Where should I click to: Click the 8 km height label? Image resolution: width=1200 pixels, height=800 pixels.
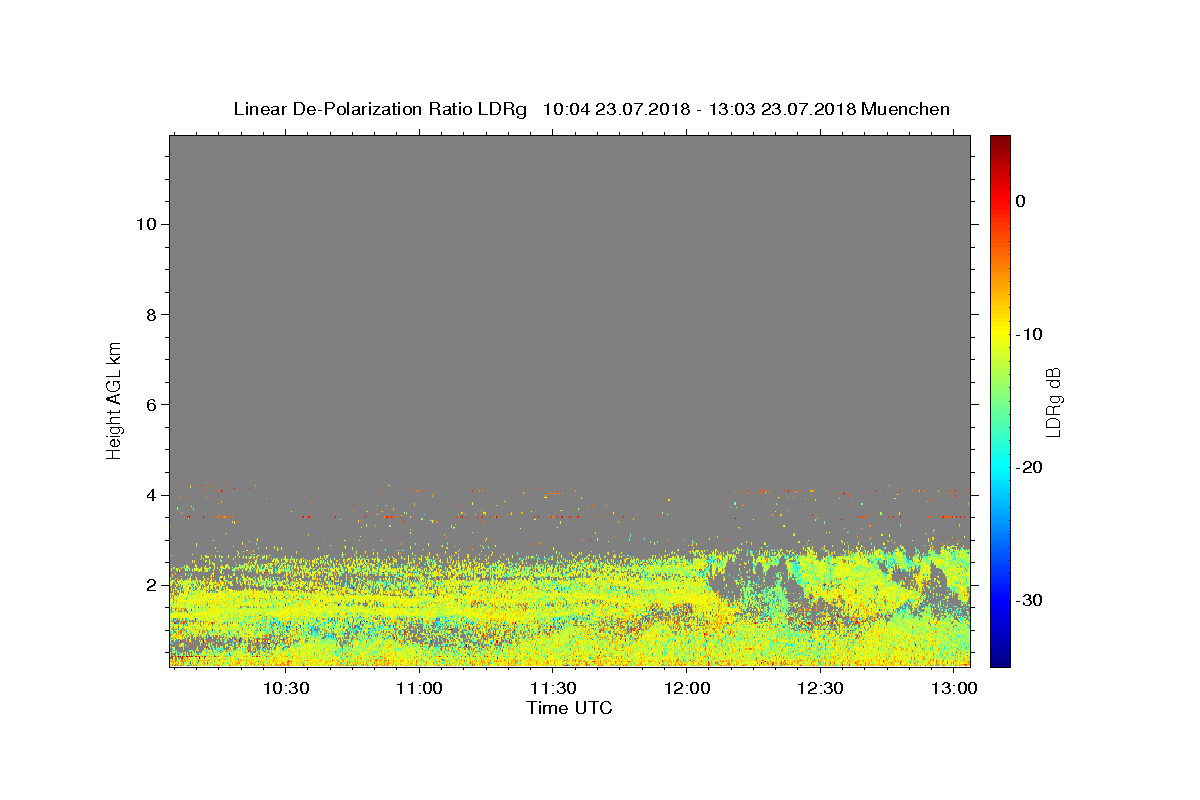(150, 314)
